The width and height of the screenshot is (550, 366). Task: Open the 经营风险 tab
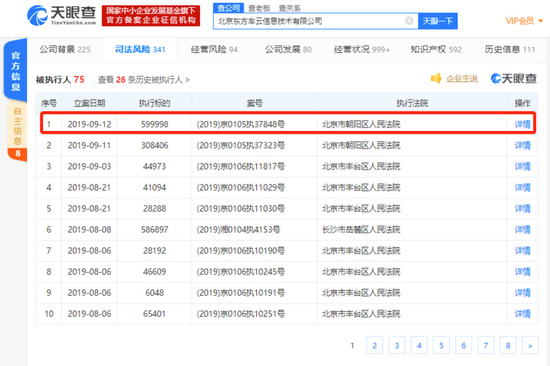[214, 49]
